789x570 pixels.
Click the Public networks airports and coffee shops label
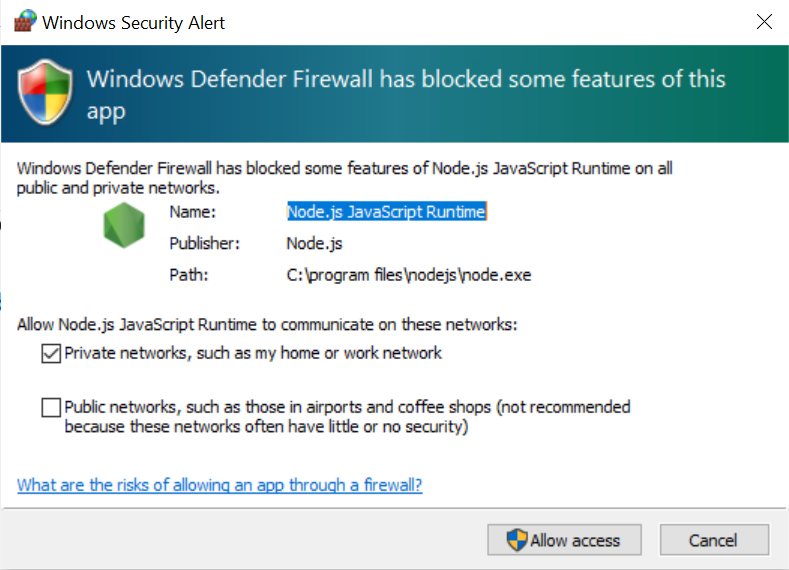point(347,417)
